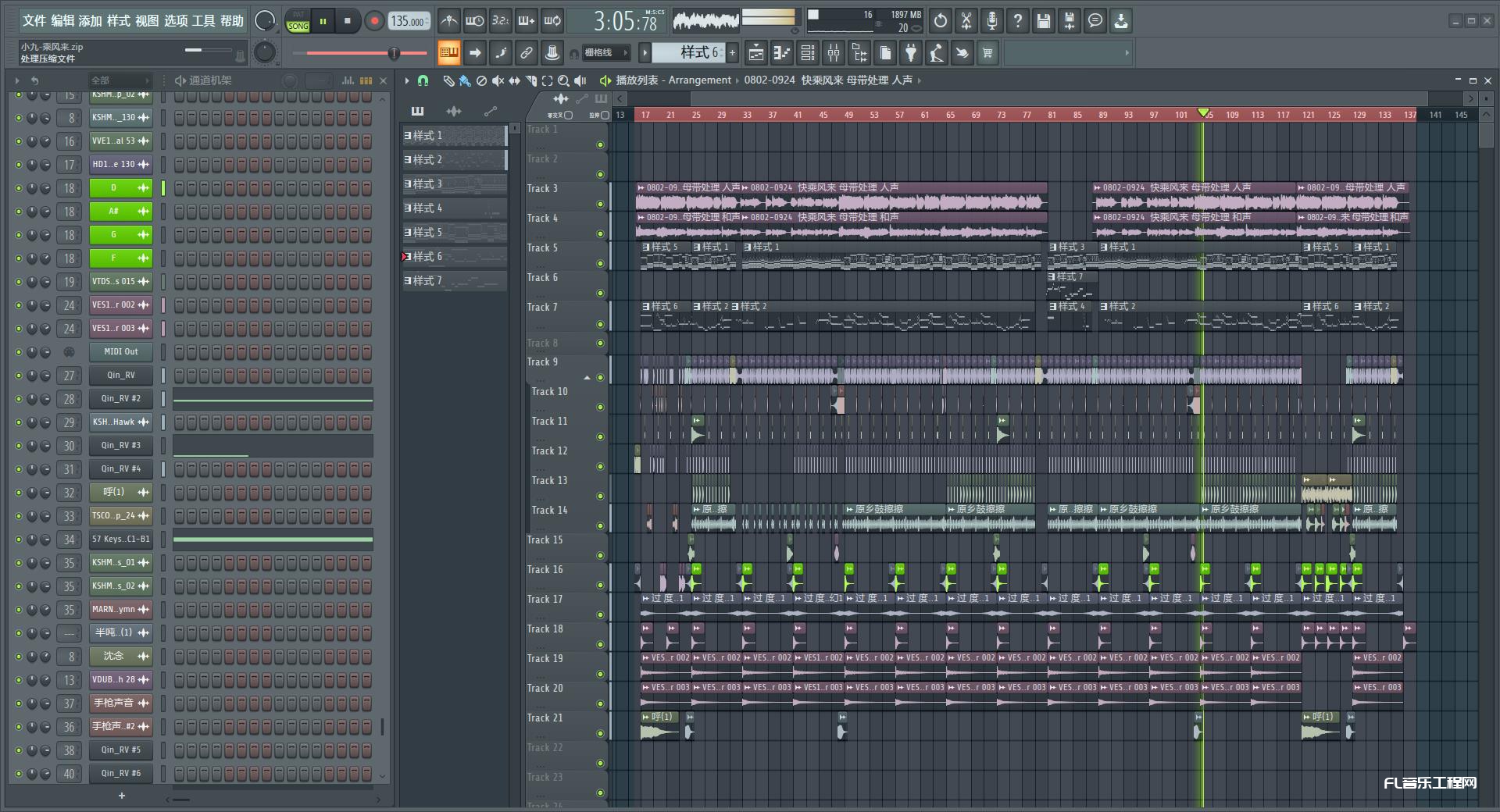
Task: Stop playback with the stop button
Action: tap(348, 21)
